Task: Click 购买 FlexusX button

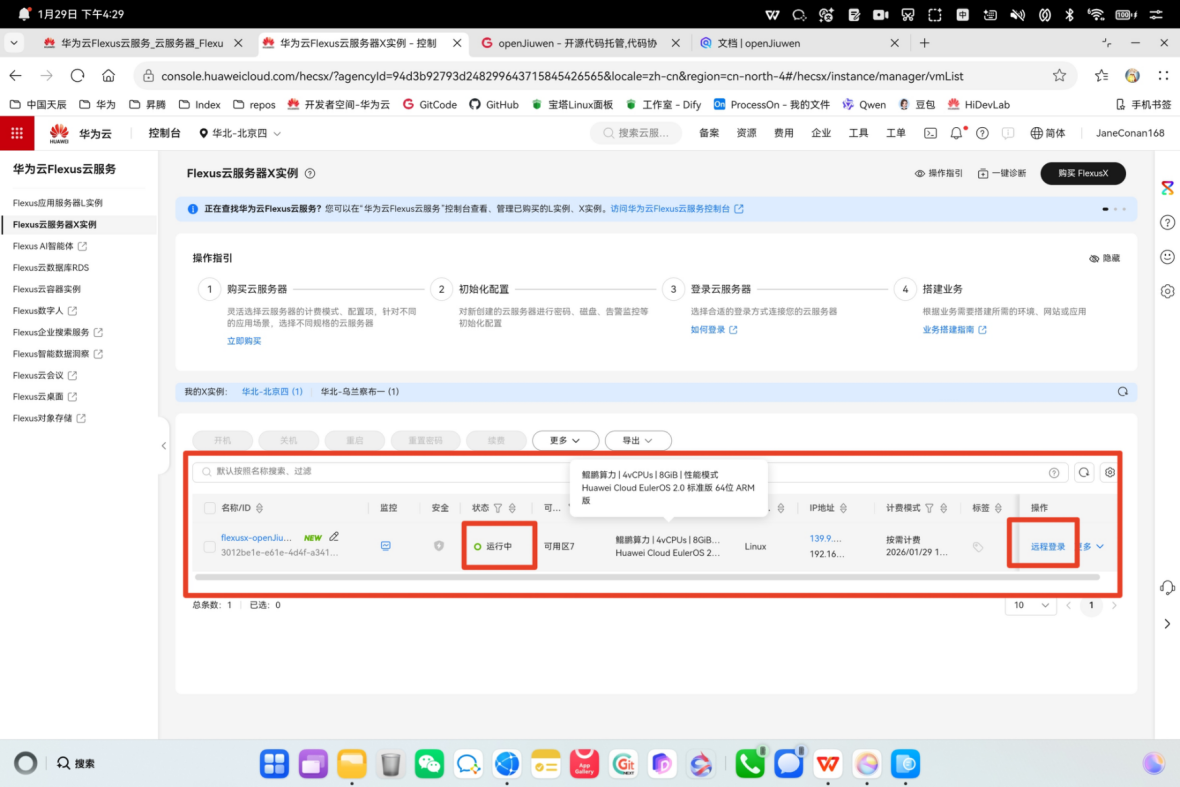Action: coord(1083,173)
